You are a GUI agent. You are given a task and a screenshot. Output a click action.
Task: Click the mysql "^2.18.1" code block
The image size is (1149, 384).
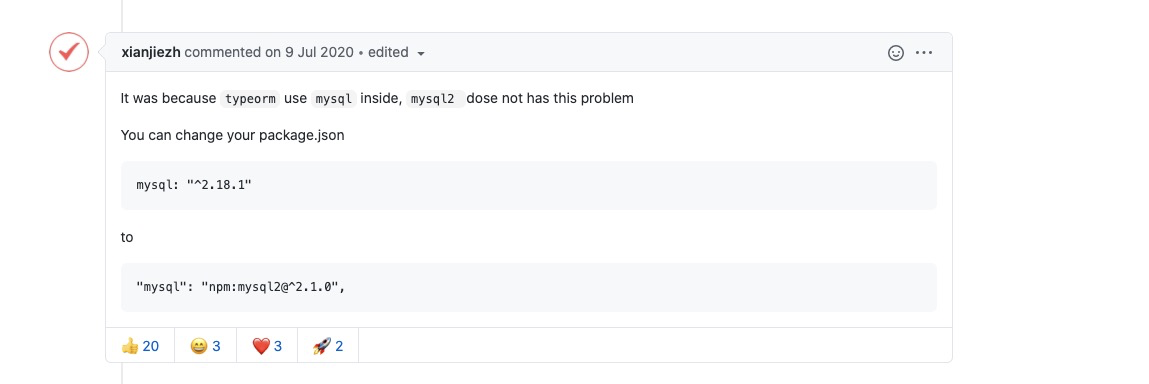point(528,185)
